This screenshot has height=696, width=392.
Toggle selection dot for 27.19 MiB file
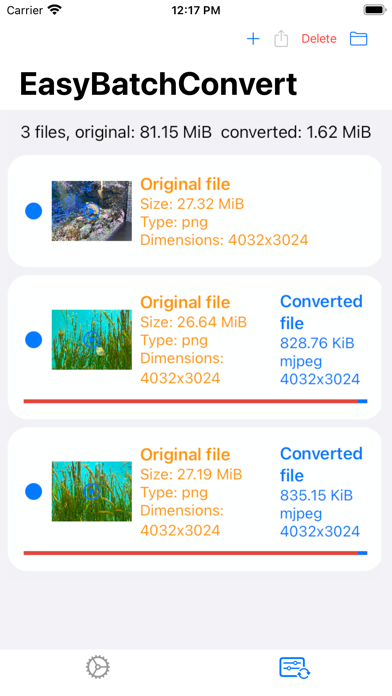coord(33,492)
